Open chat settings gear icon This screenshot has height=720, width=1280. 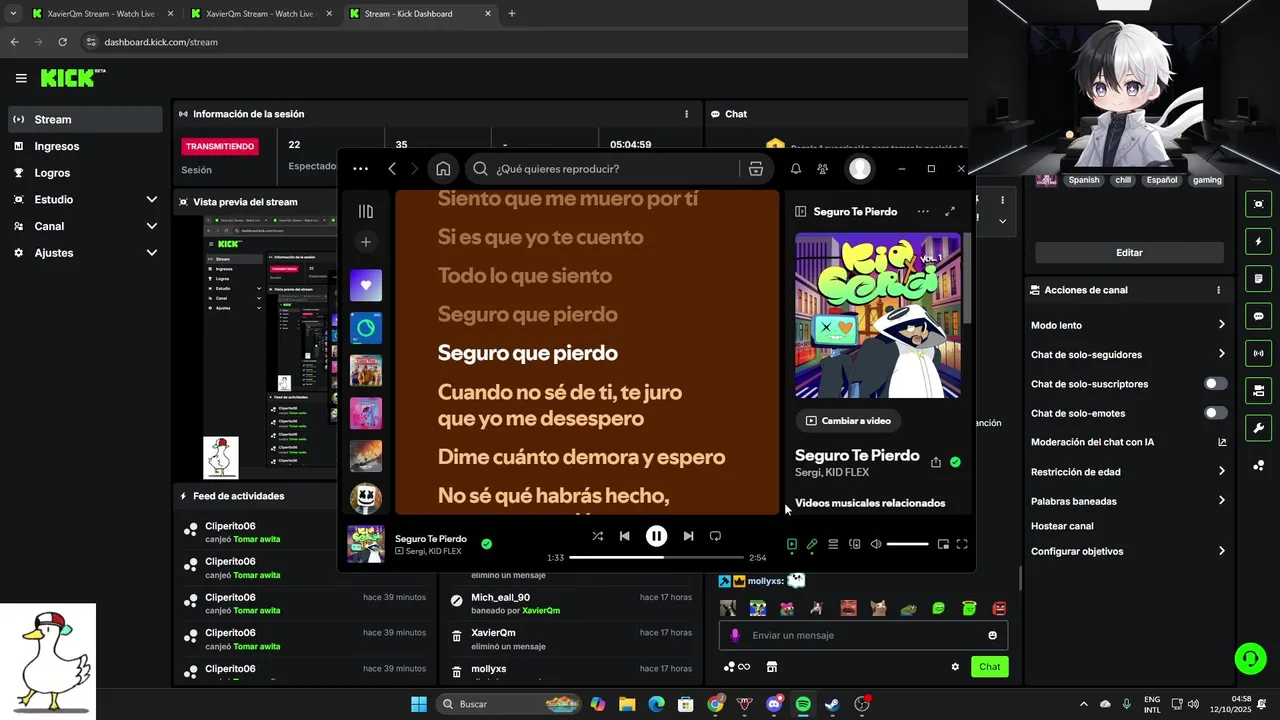(x=955, y=667)
